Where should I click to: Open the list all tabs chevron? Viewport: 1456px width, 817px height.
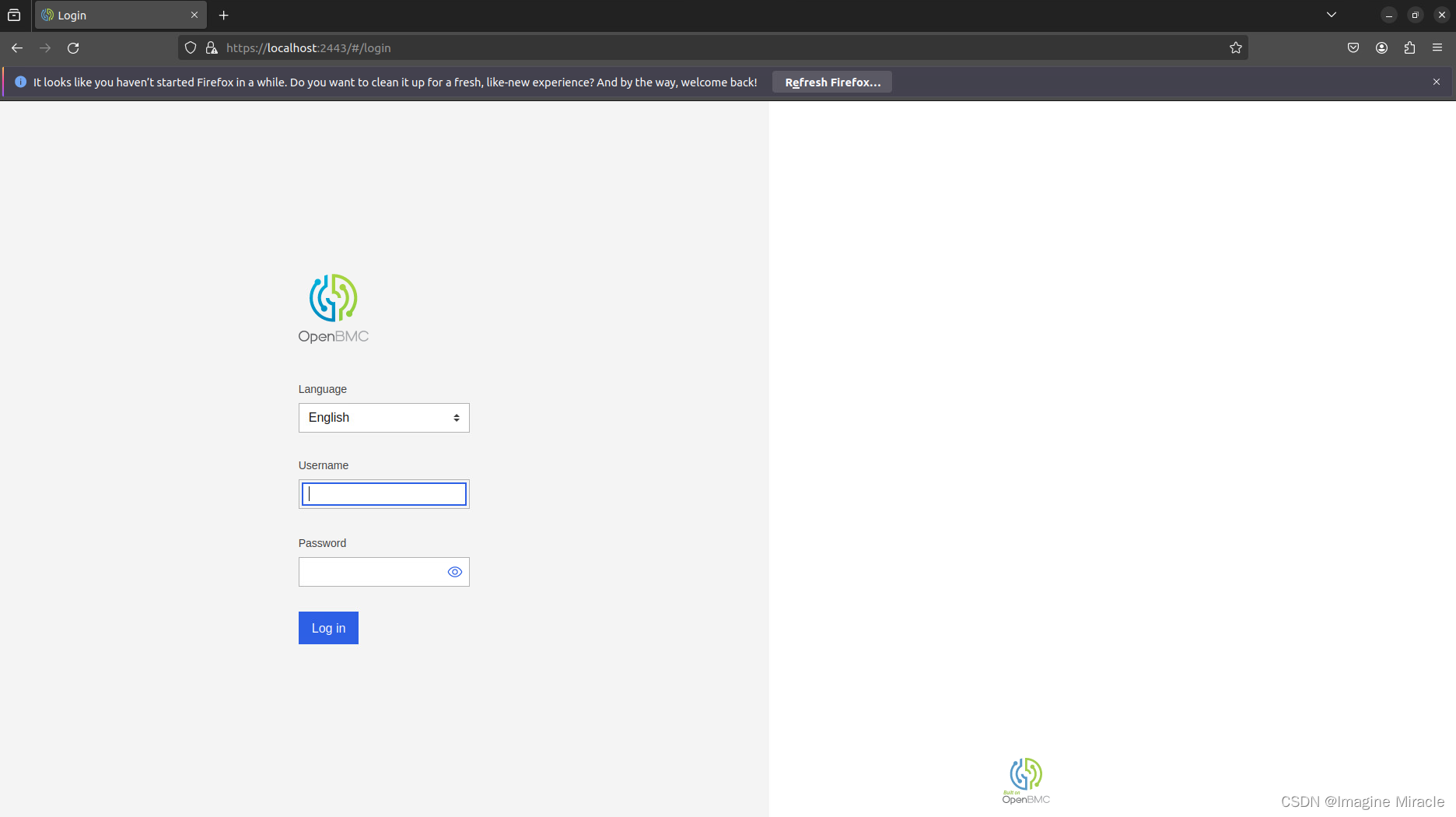point(1332,14)
